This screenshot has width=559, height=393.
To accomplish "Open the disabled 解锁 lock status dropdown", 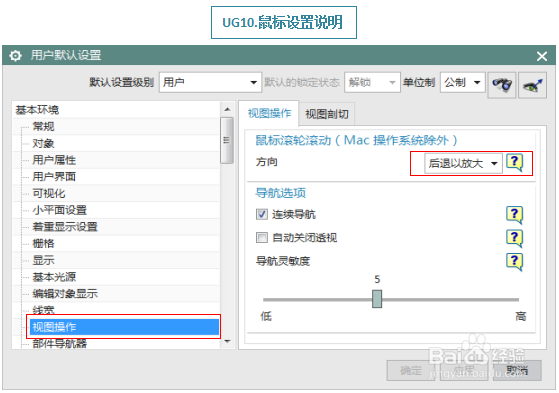I will pos(372,82).
